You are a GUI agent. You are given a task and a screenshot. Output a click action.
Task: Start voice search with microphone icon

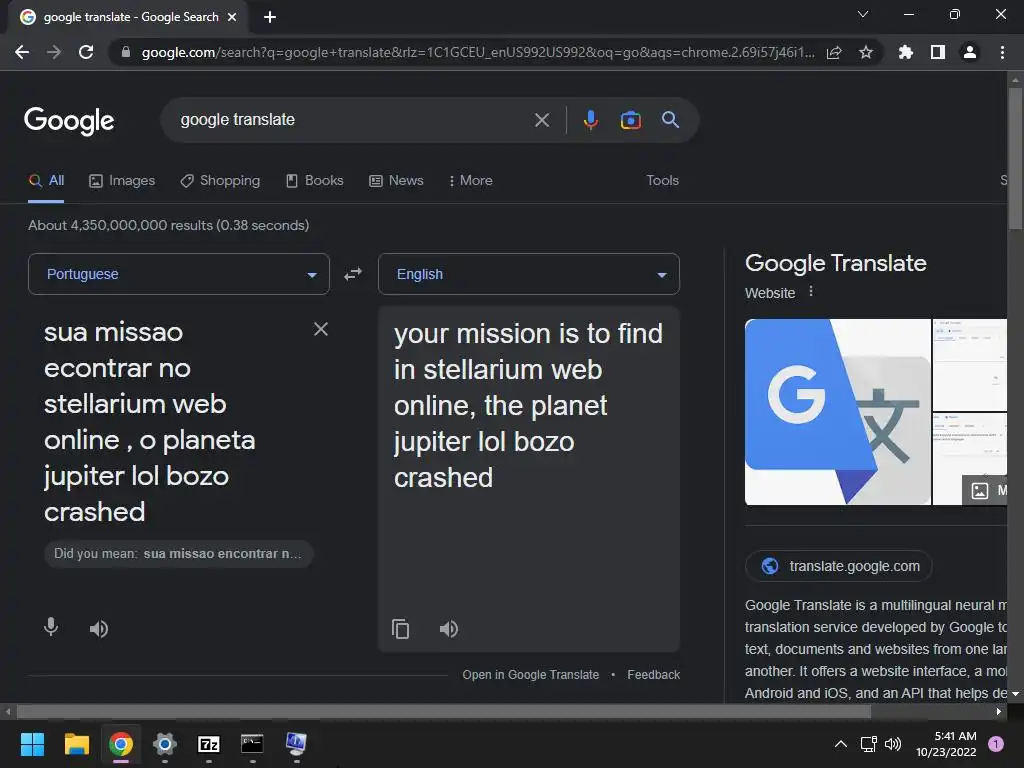tap(590, 120)
